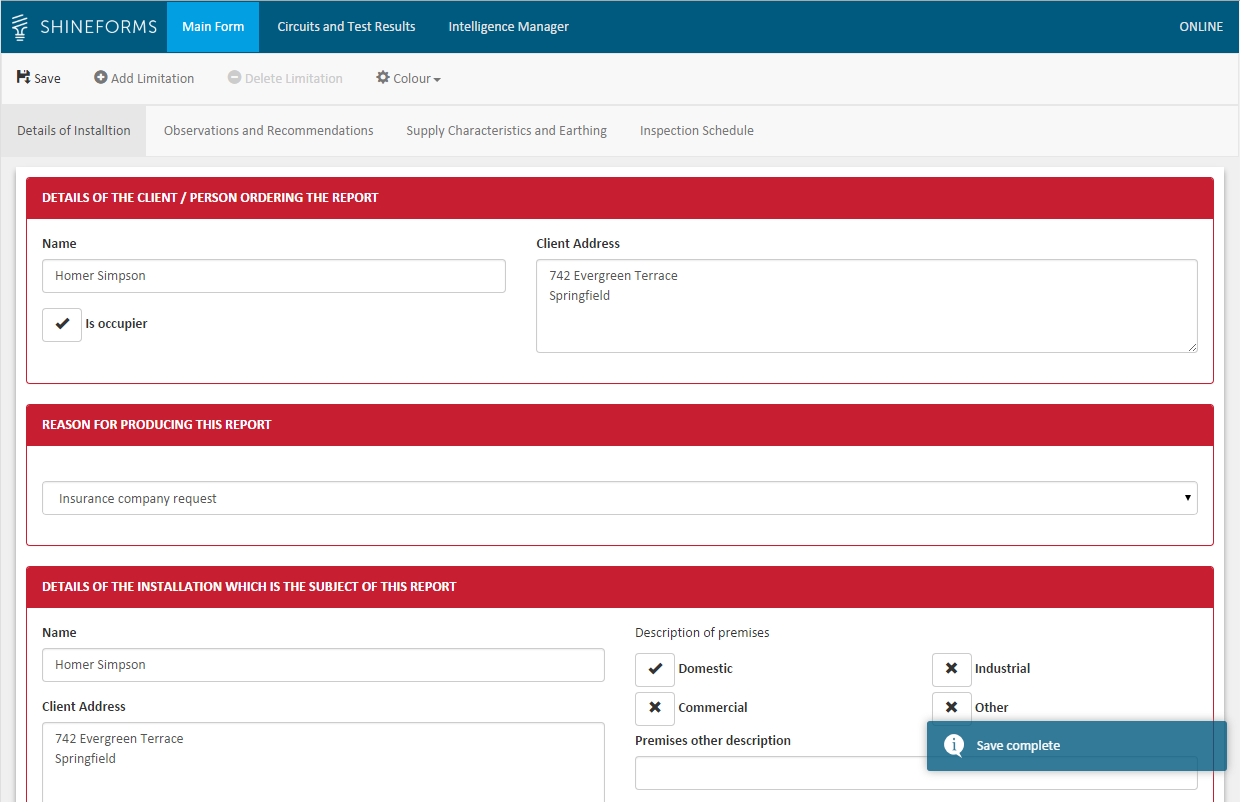Click the Premises other description field
The image size is (1240, 802).
click(x=780, y=773)
